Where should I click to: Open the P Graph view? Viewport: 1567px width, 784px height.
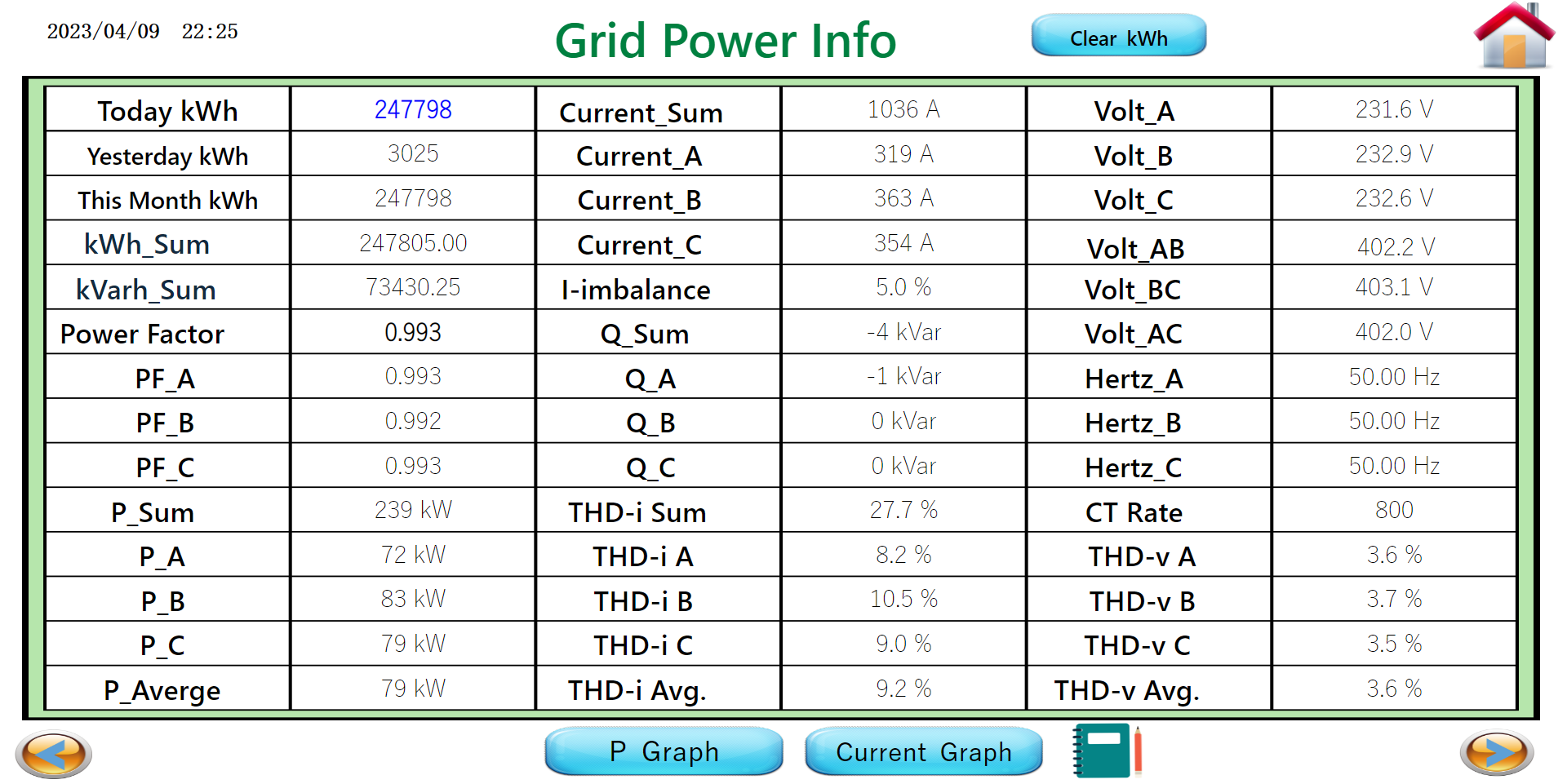[664, 751]
